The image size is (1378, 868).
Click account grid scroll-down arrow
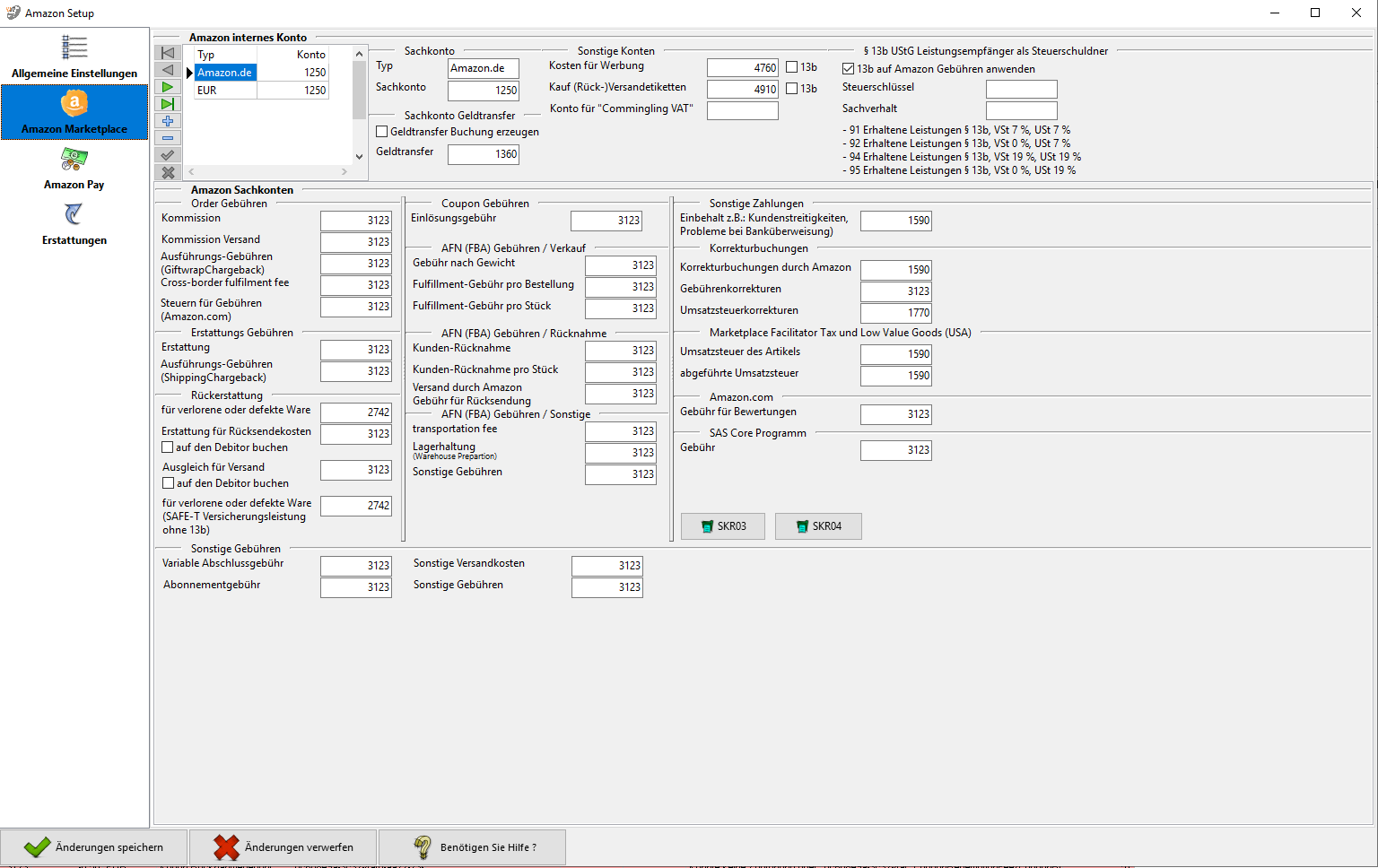(x=360, y=157)
